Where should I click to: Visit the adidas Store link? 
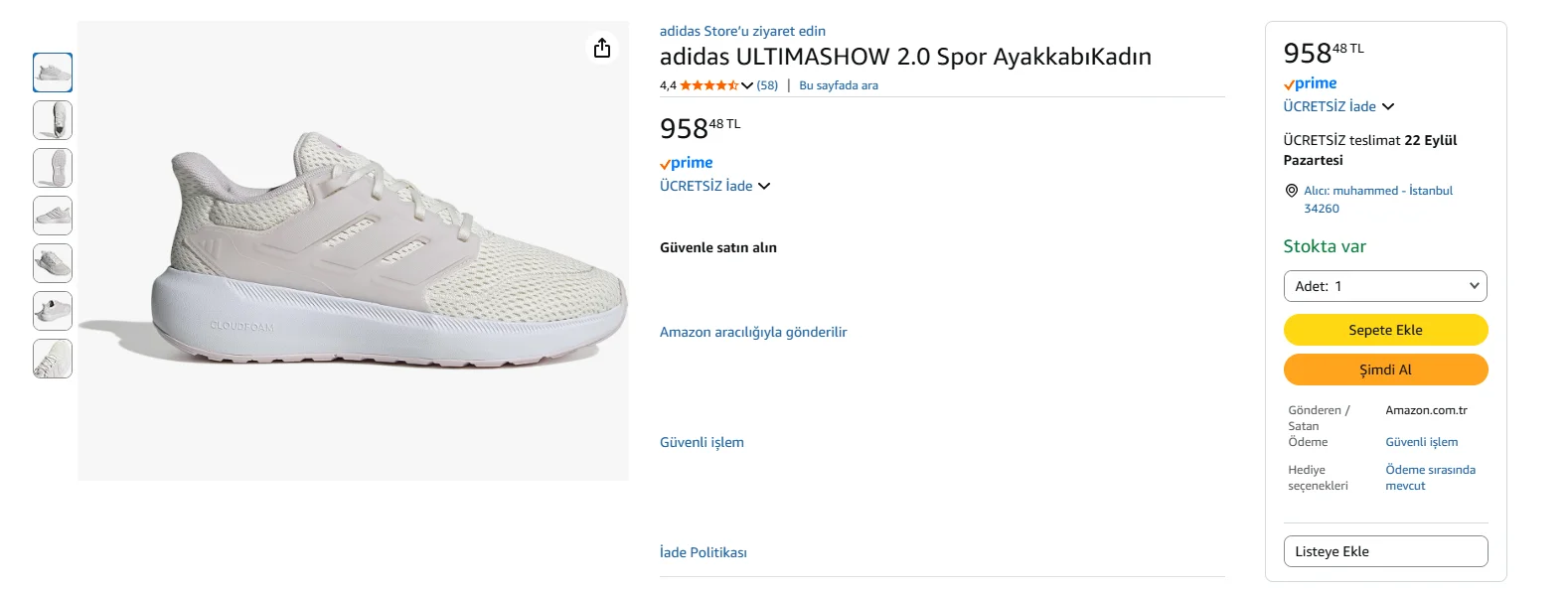742,31
